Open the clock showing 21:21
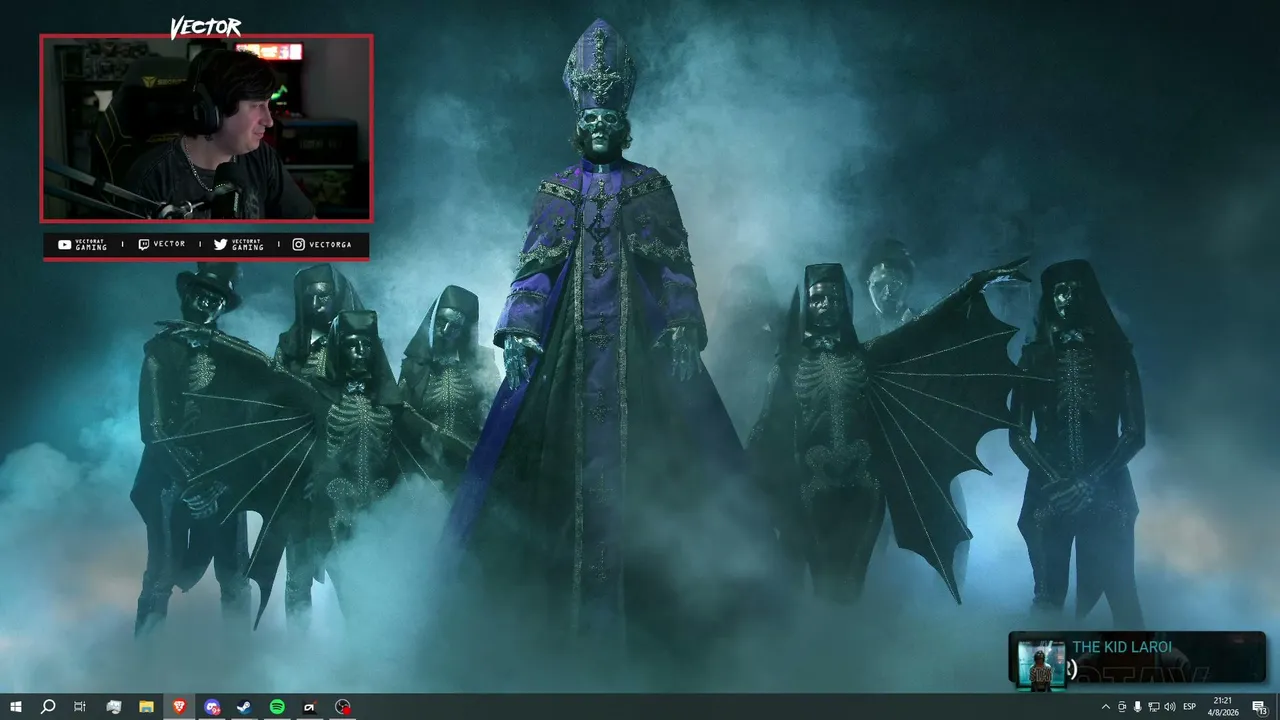Viewport: 1280px width, 720px height. [x=1222, y=707]
